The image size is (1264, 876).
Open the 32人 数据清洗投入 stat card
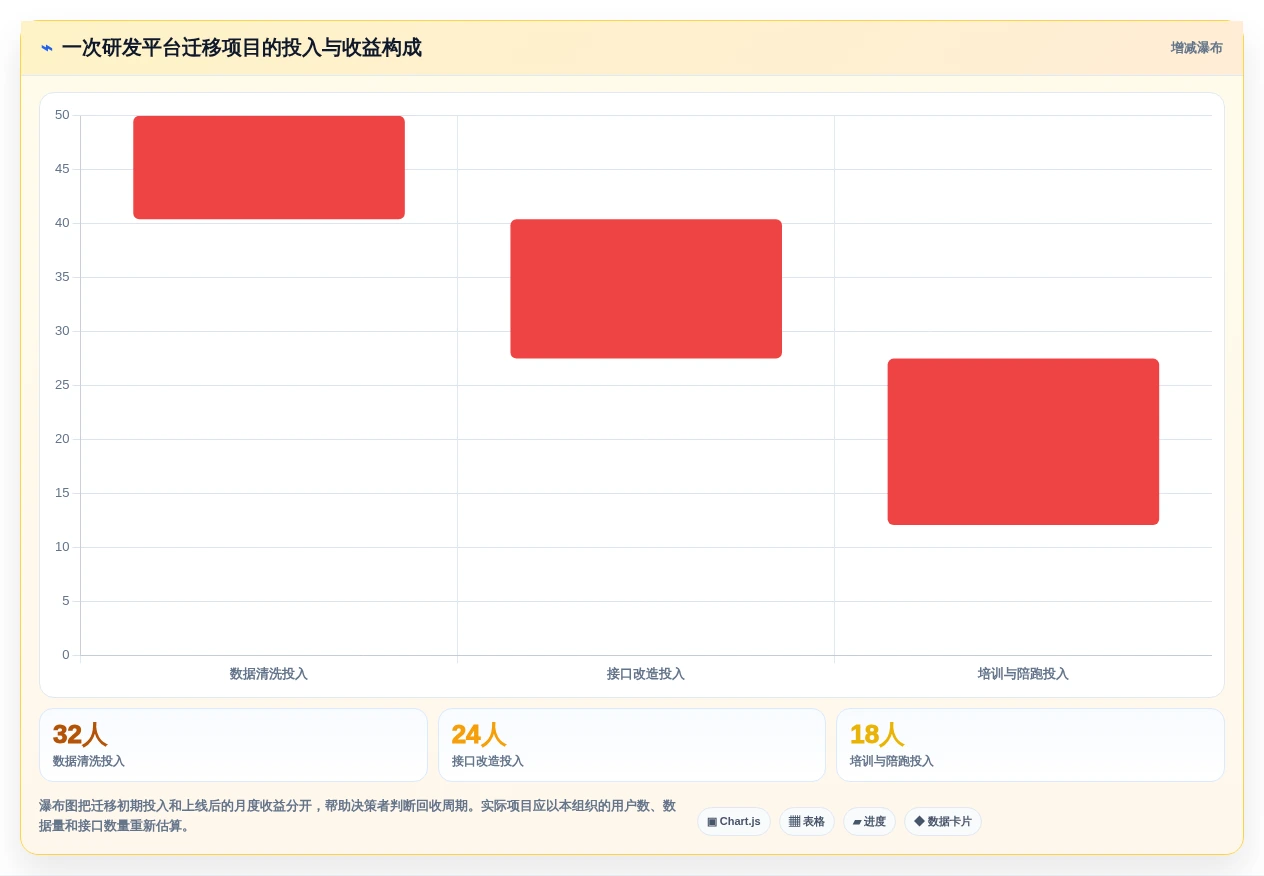(233, 745)
